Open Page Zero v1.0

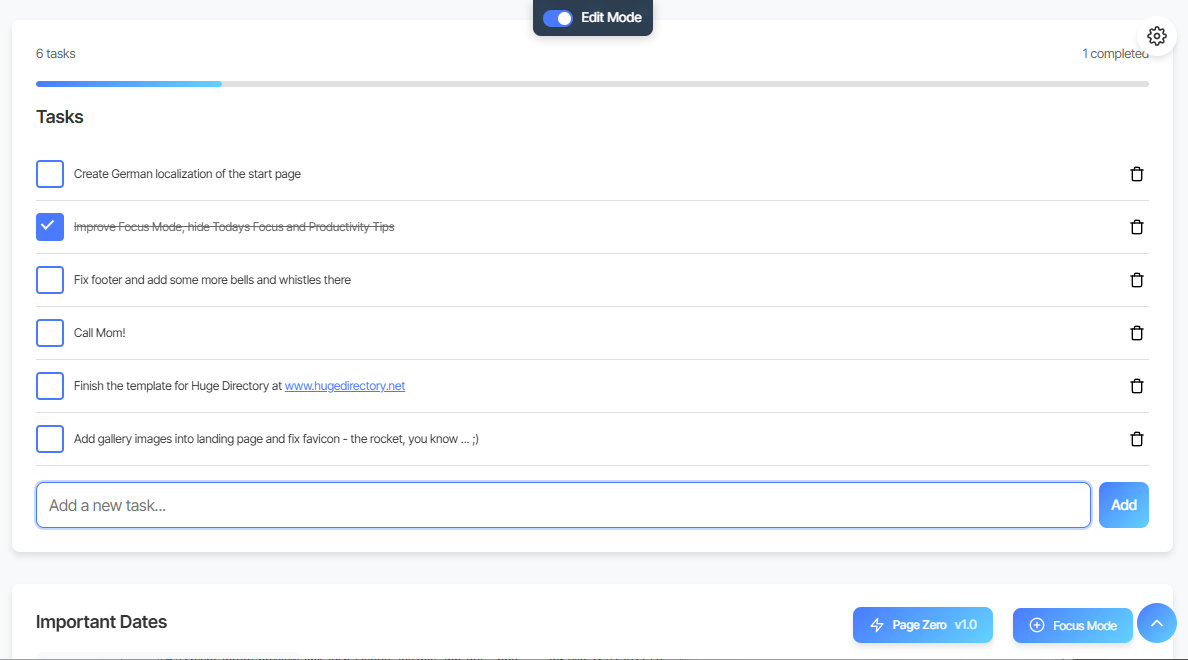922,625
